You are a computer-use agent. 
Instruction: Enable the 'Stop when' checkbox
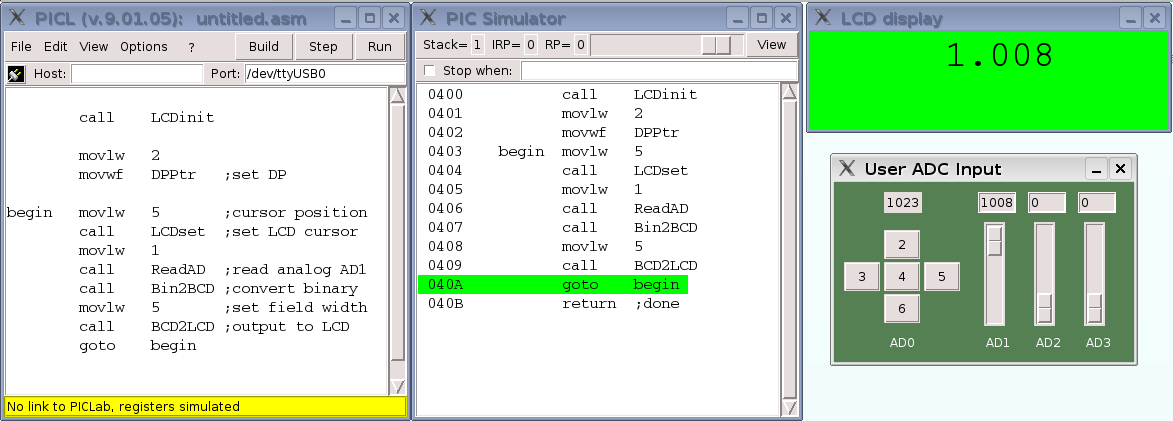click(430, 70)
